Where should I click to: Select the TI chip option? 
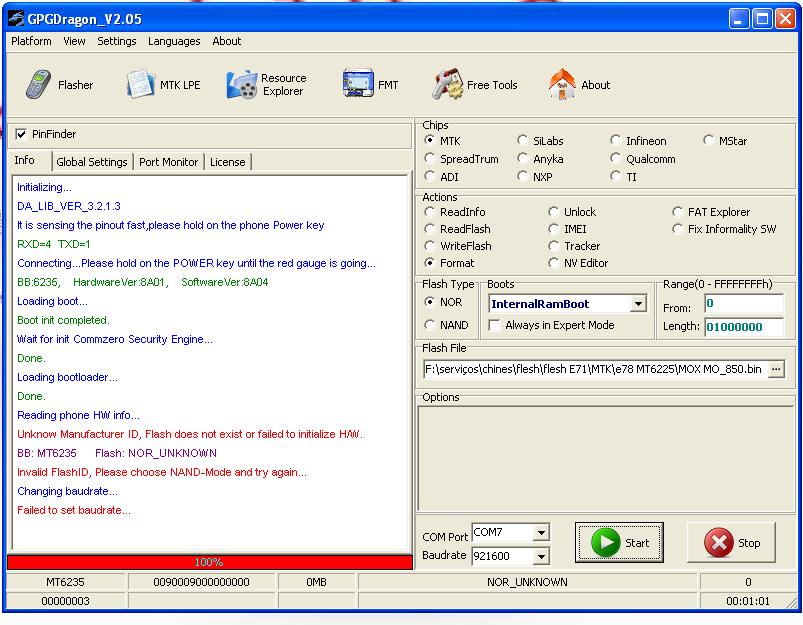[616, 177]
